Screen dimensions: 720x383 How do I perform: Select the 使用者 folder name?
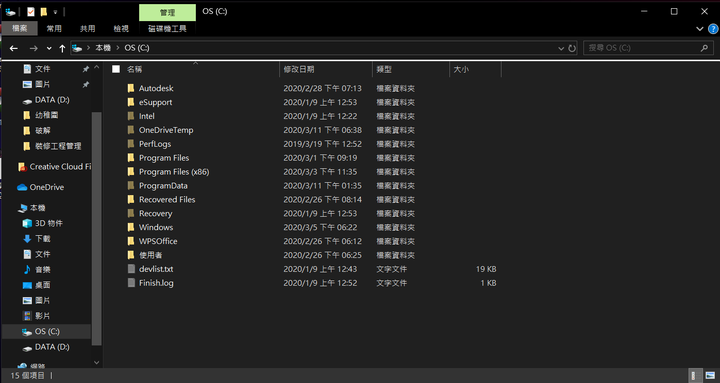pyautogui.click(x=151, y=255)
